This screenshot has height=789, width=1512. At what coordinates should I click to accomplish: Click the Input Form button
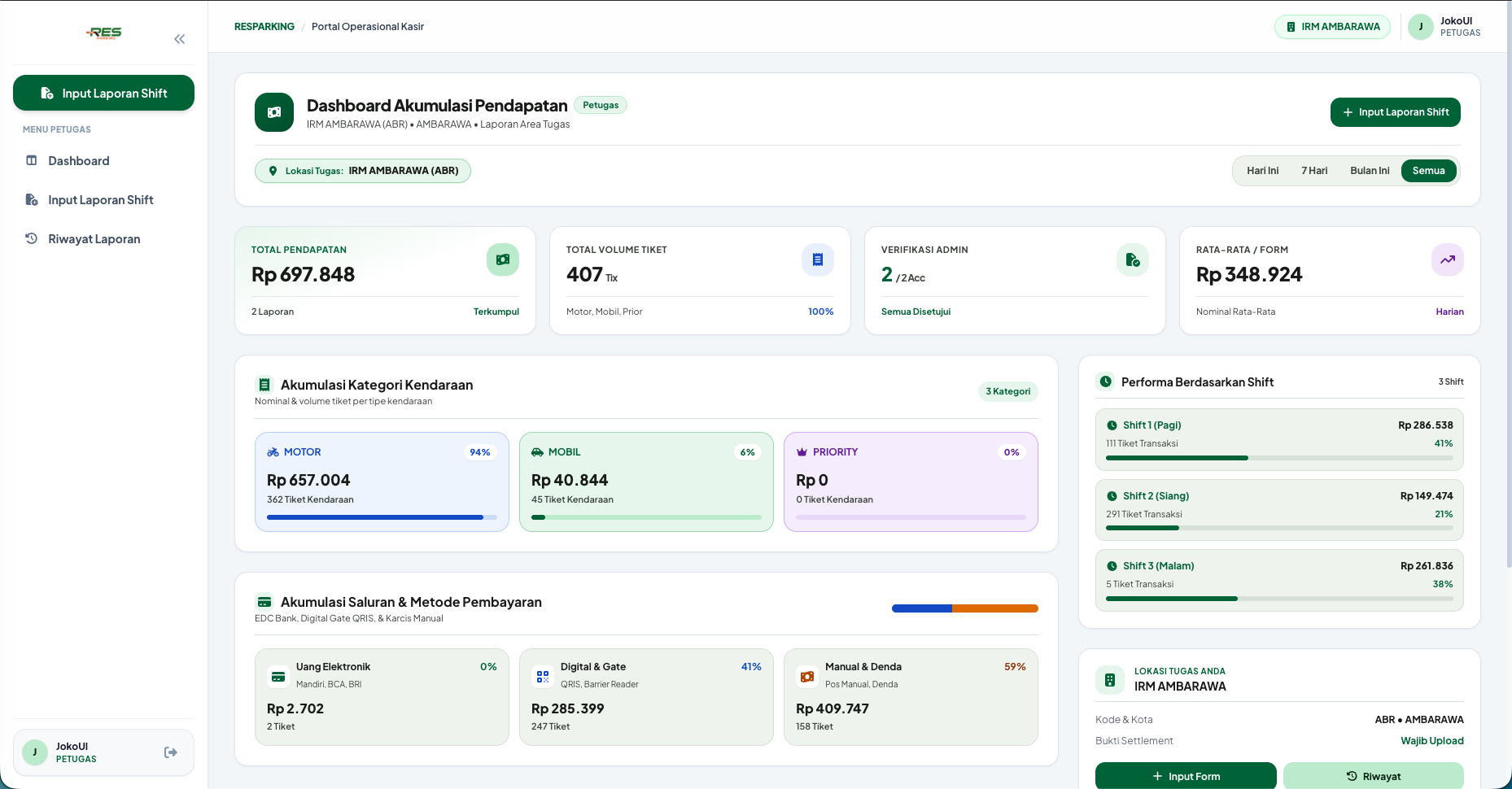point(1186,776)
